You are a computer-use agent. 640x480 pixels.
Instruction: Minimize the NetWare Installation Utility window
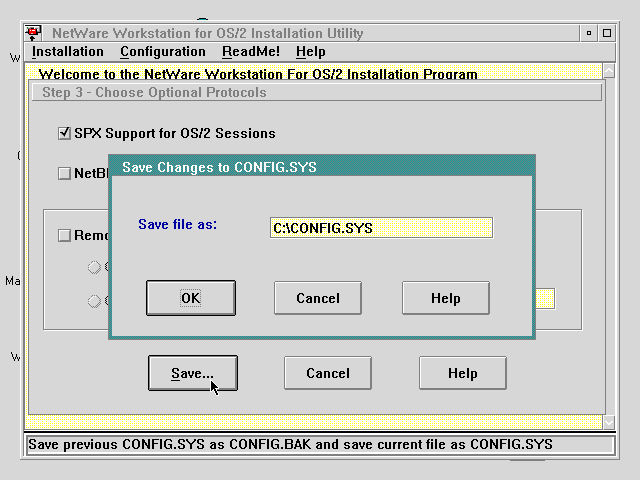point(589,33)
